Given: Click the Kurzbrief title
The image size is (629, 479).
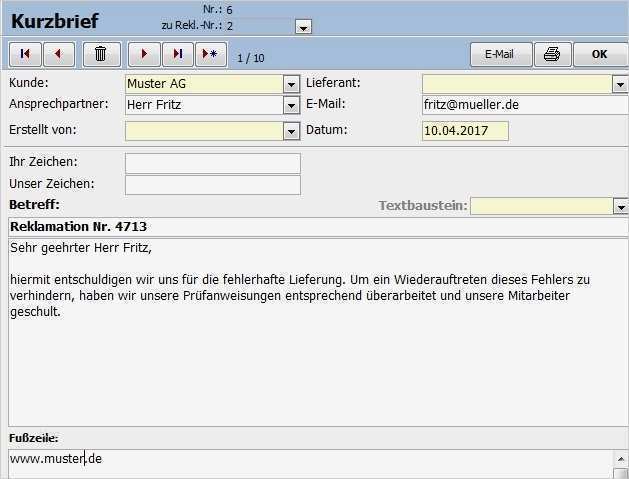Looking at the screenshot, I should point(55,21).
